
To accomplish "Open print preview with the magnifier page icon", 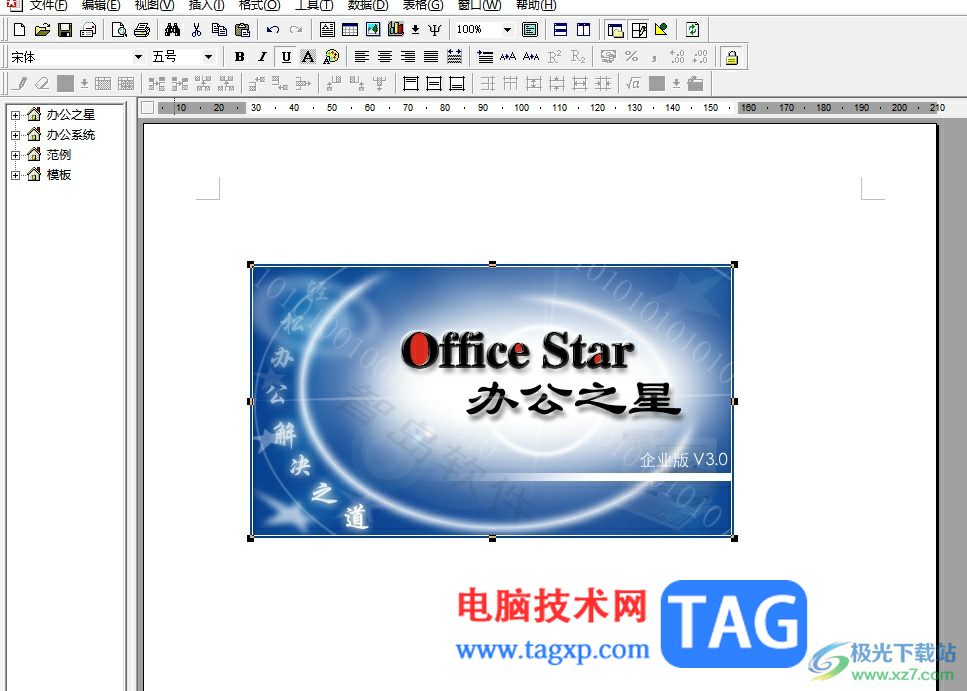I will click(119, 30).
